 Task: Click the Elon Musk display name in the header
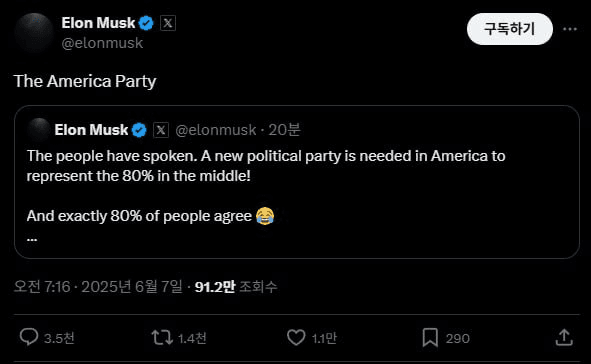98,23
